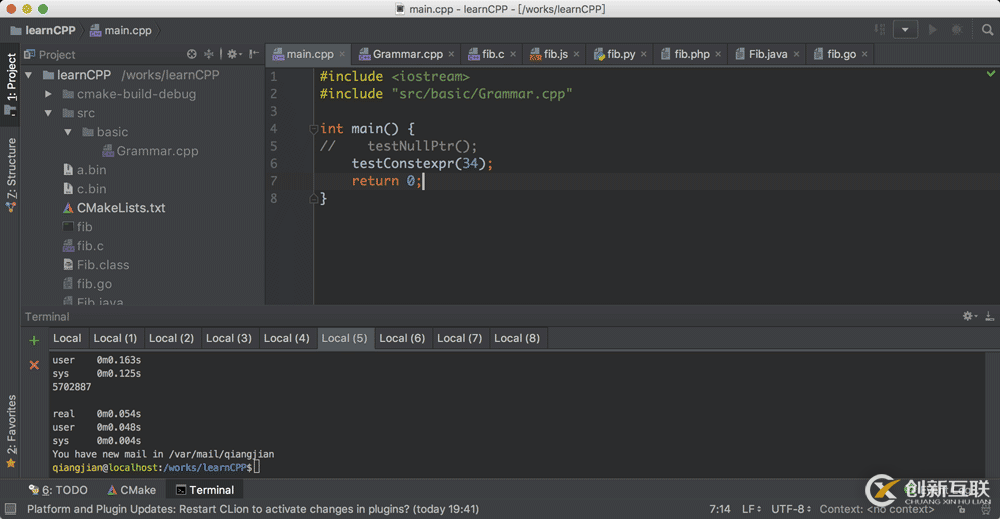Open Grammar.cpp in project tree
Viewport: 1000px width, 519px height.
pos(151,151)
